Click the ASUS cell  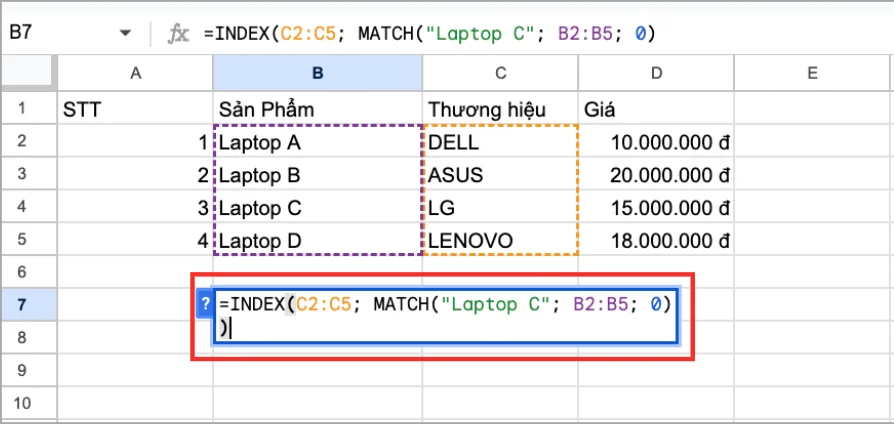500,174
